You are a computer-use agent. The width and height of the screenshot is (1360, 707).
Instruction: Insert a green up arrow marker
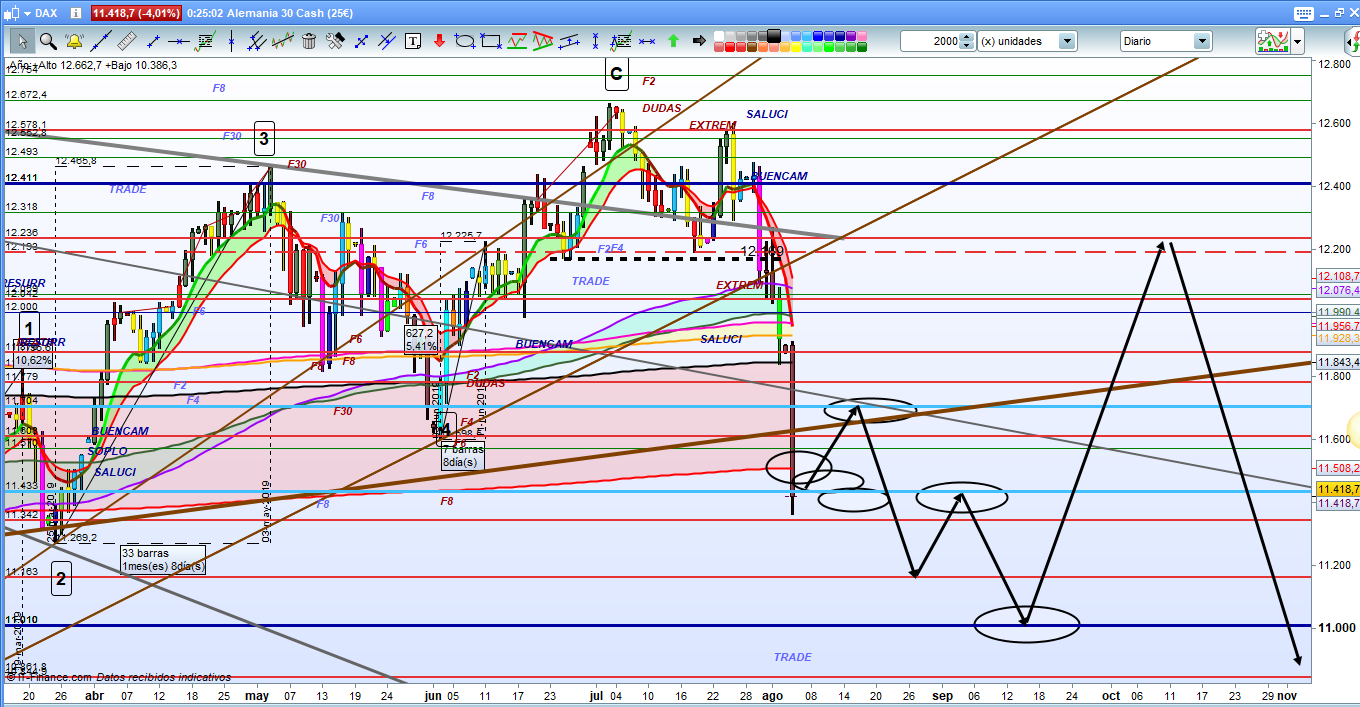click(673, 41)
